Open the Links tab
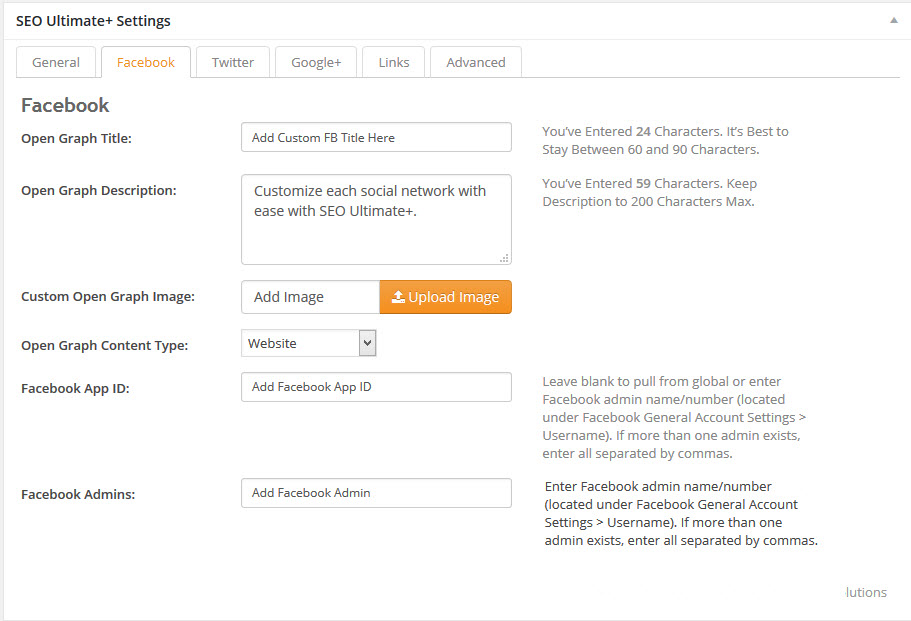Screen dimensions: 911x621 click(394, 62)
